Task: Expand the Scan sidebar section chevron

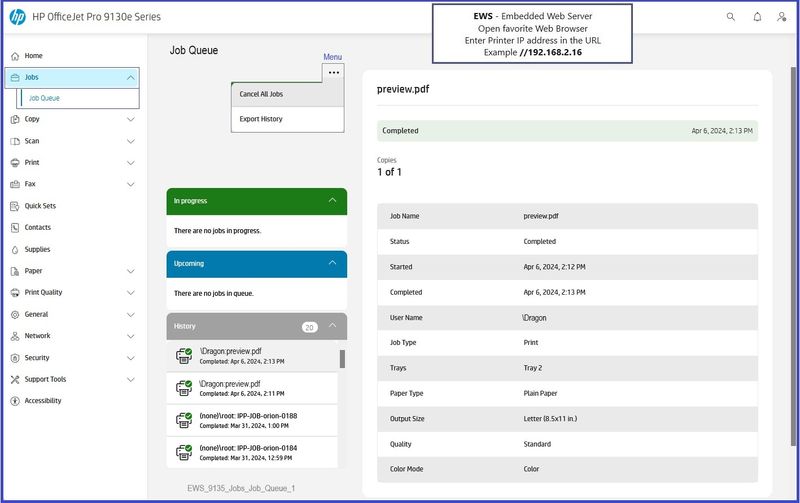Action: click(131, 141)
